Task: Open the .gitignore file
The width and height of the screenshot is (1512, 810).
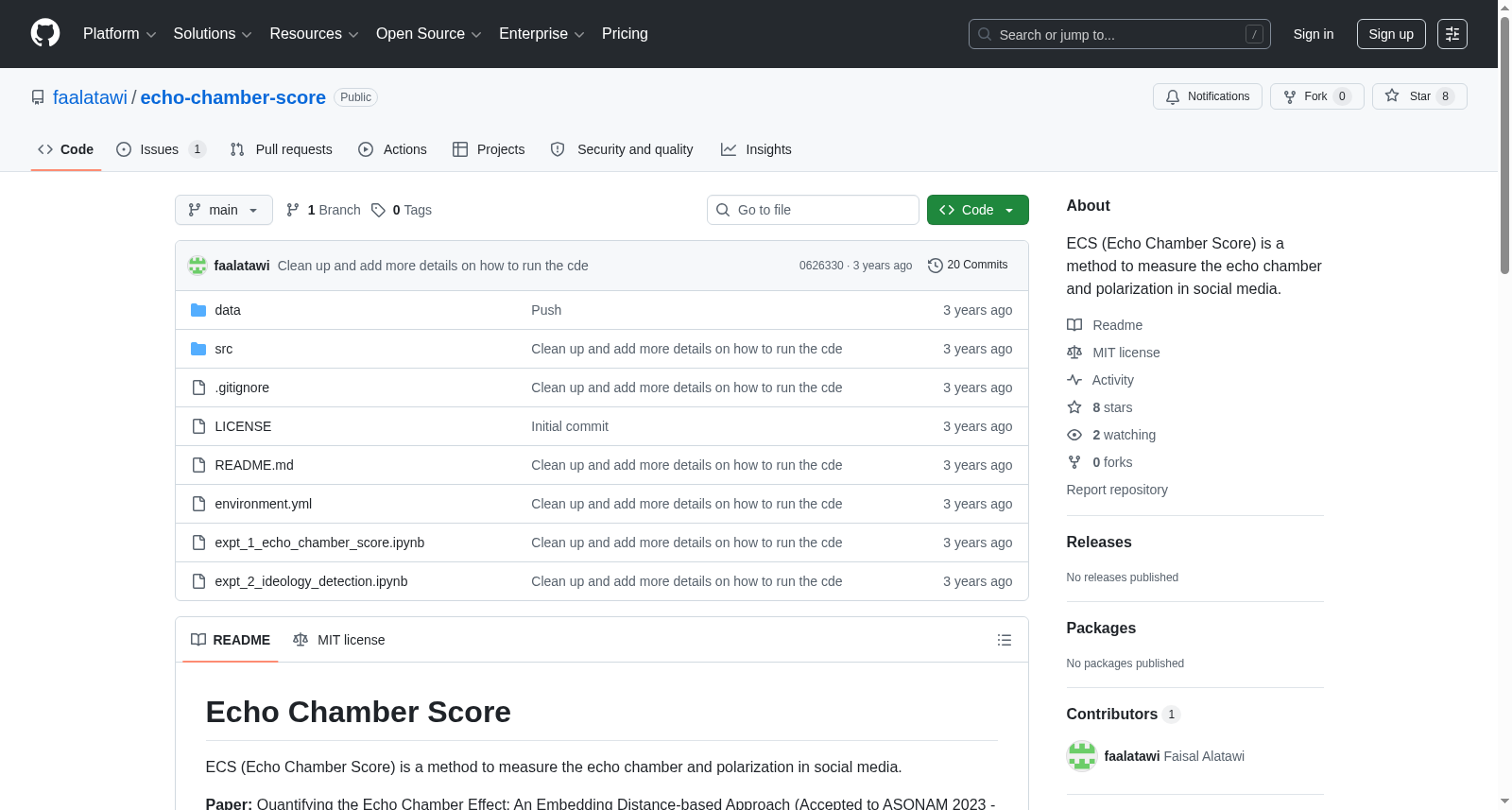Action: point(242,388)
